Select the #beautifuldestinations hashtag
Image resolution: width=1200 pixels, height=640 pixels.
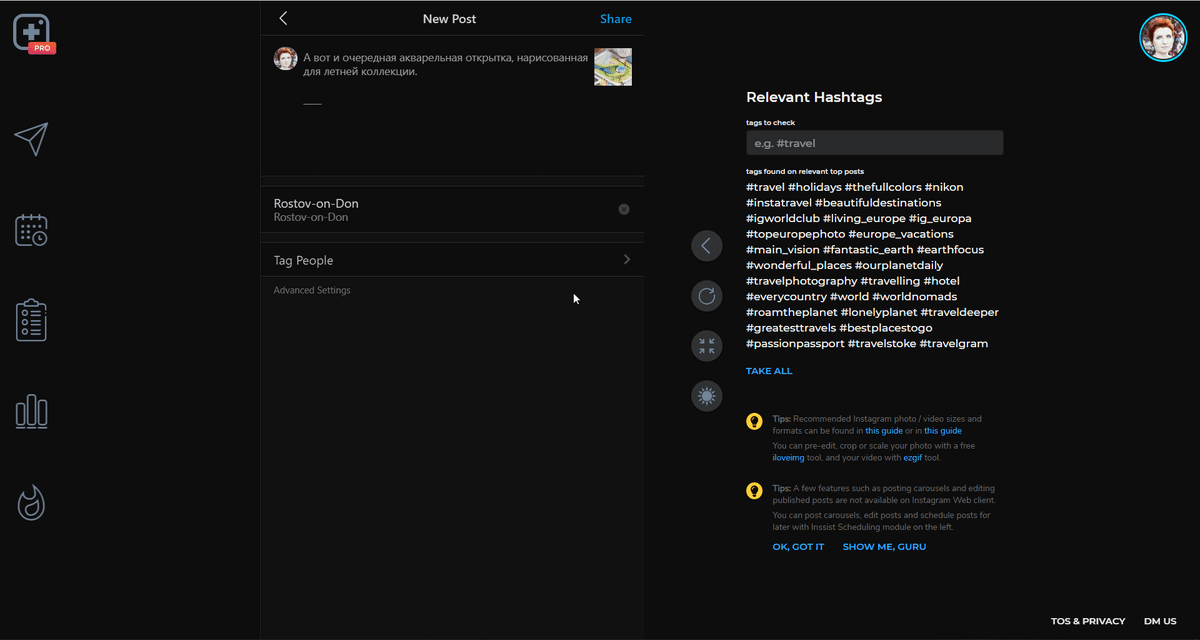[x=878, y=203]
